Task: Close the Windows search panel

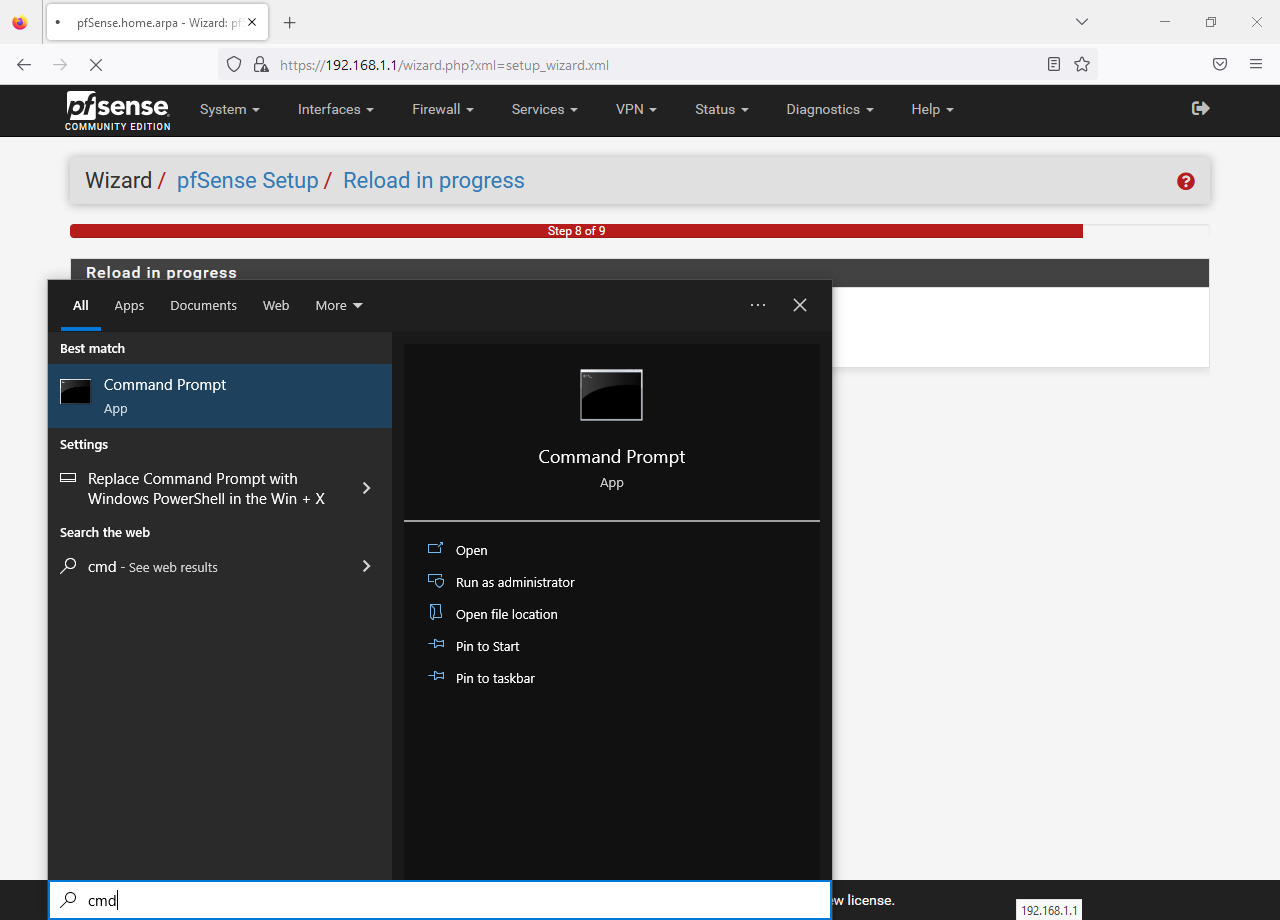Action: (800, 305)
